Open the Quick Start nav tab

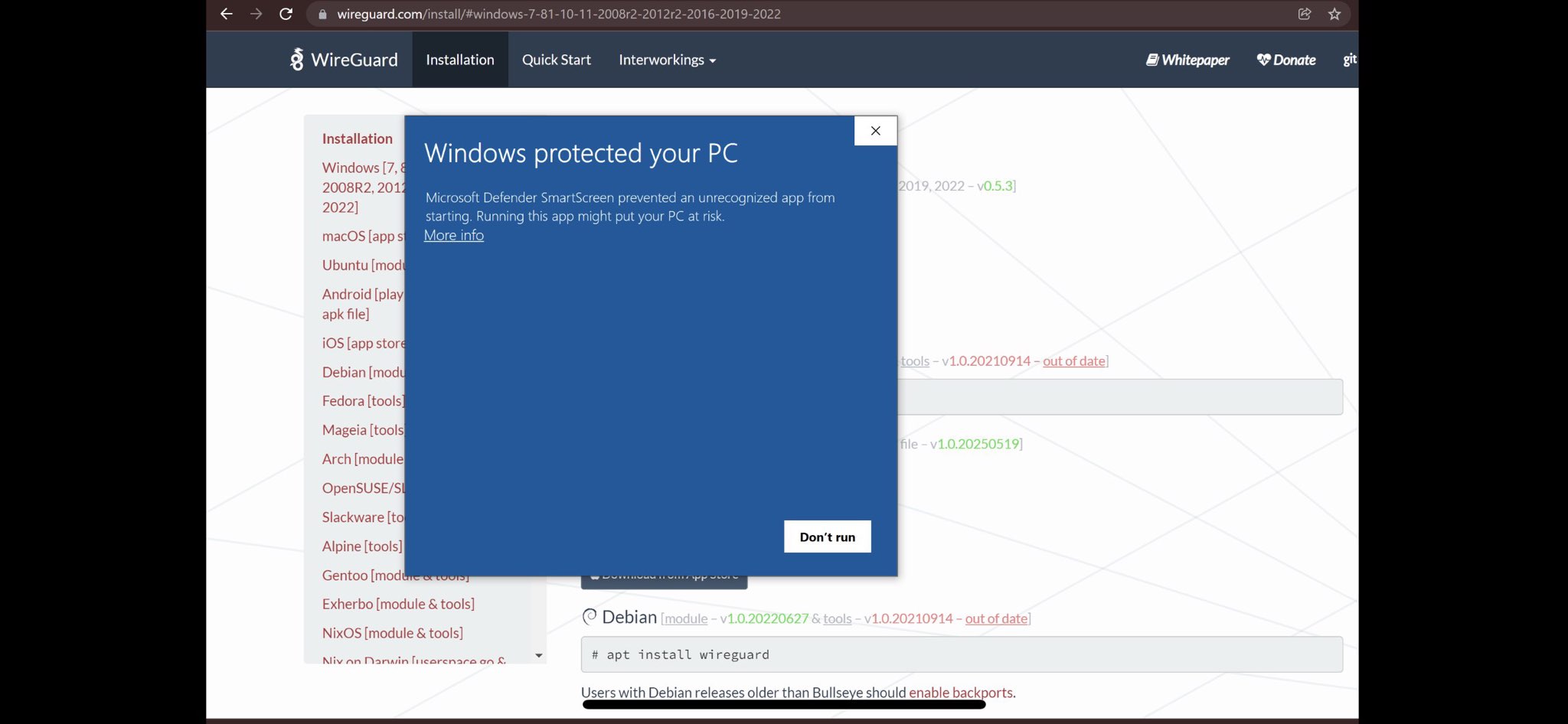click(x=557, y=60)
